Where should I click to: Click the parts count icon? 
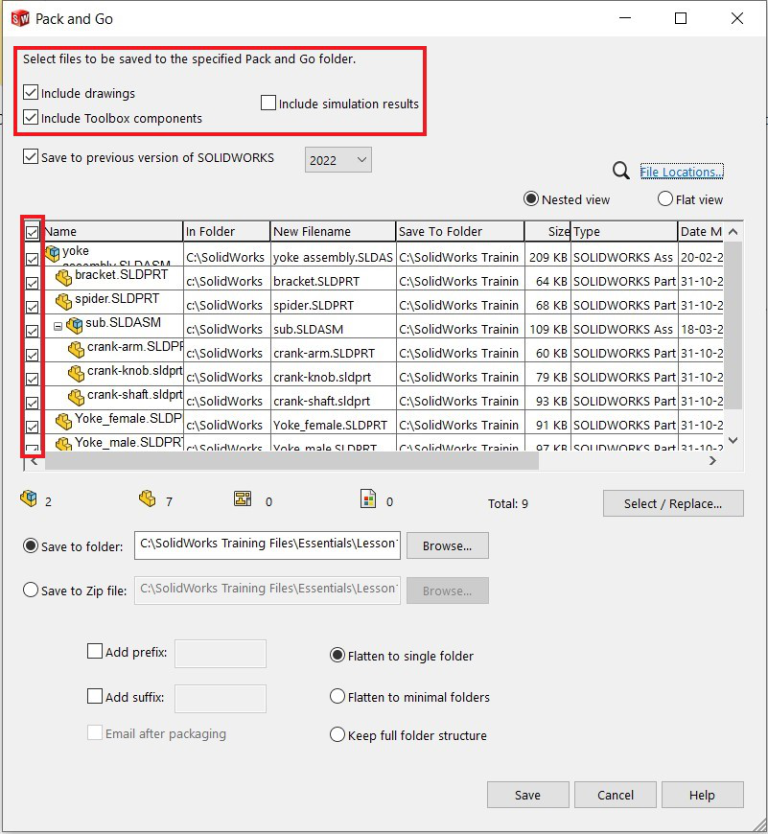tap(147, 498)
